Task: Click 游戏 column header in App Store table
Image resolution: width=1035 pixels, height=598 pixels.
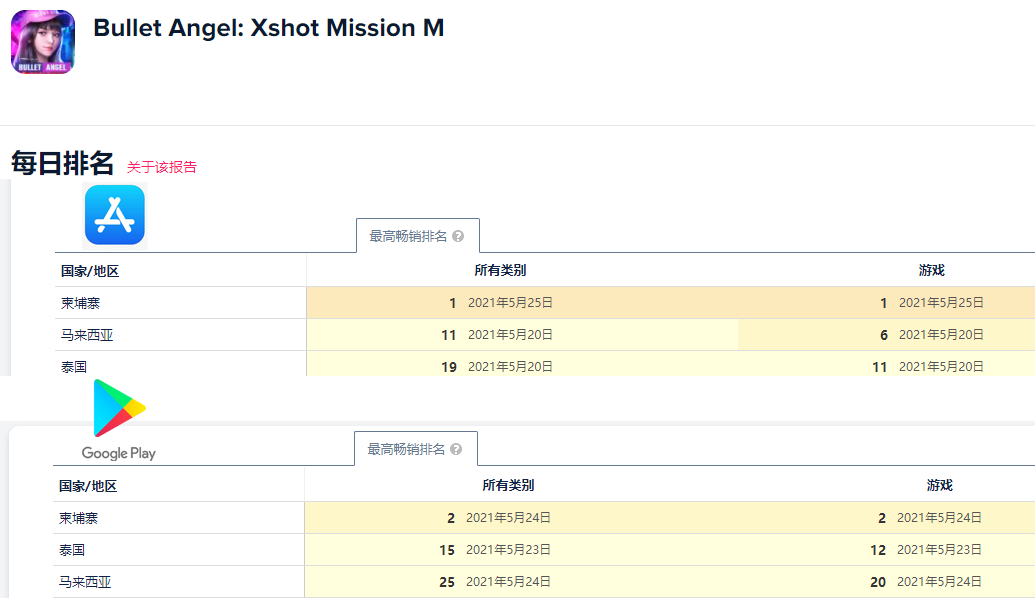Action: pos(932,271)
